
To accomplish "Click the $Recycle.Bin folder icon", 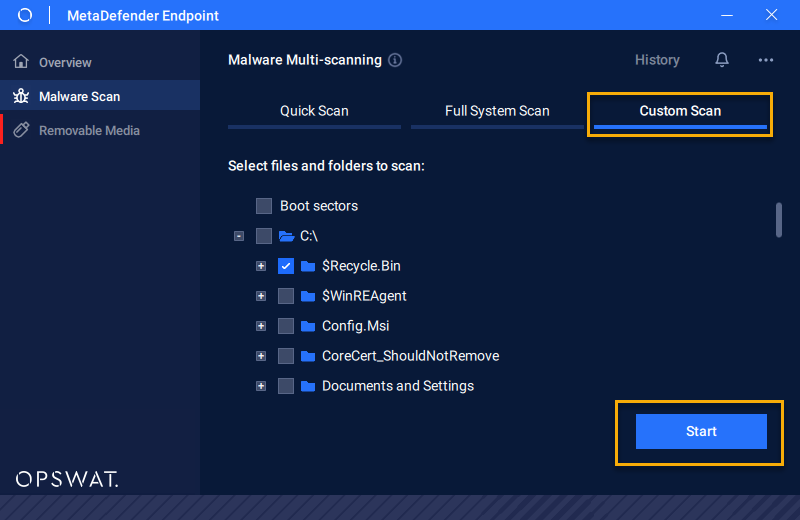I will pos(308,266).
